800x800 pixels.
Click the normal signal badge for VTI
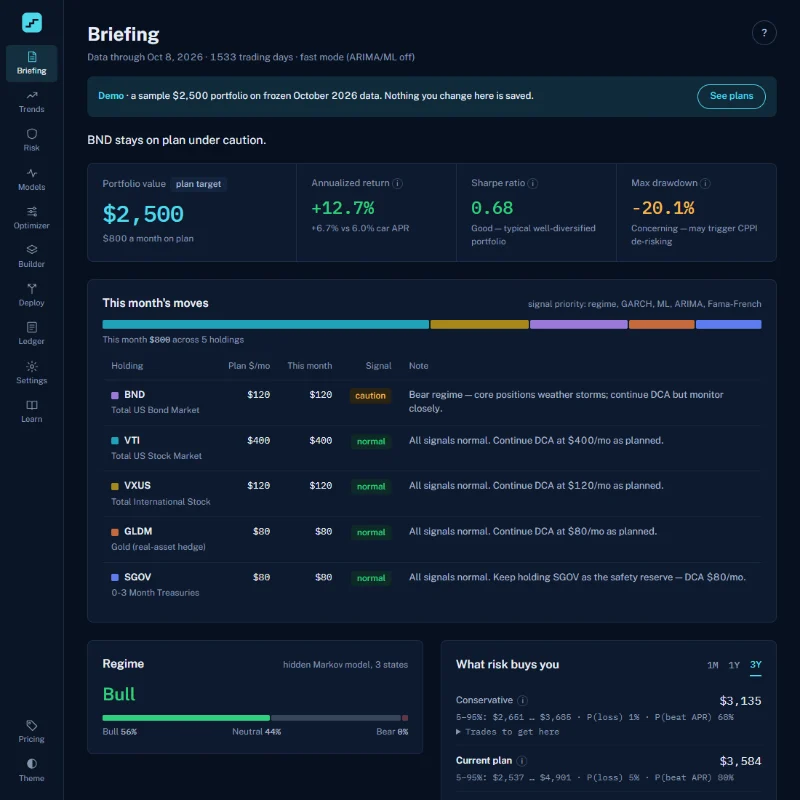[371, 441]
